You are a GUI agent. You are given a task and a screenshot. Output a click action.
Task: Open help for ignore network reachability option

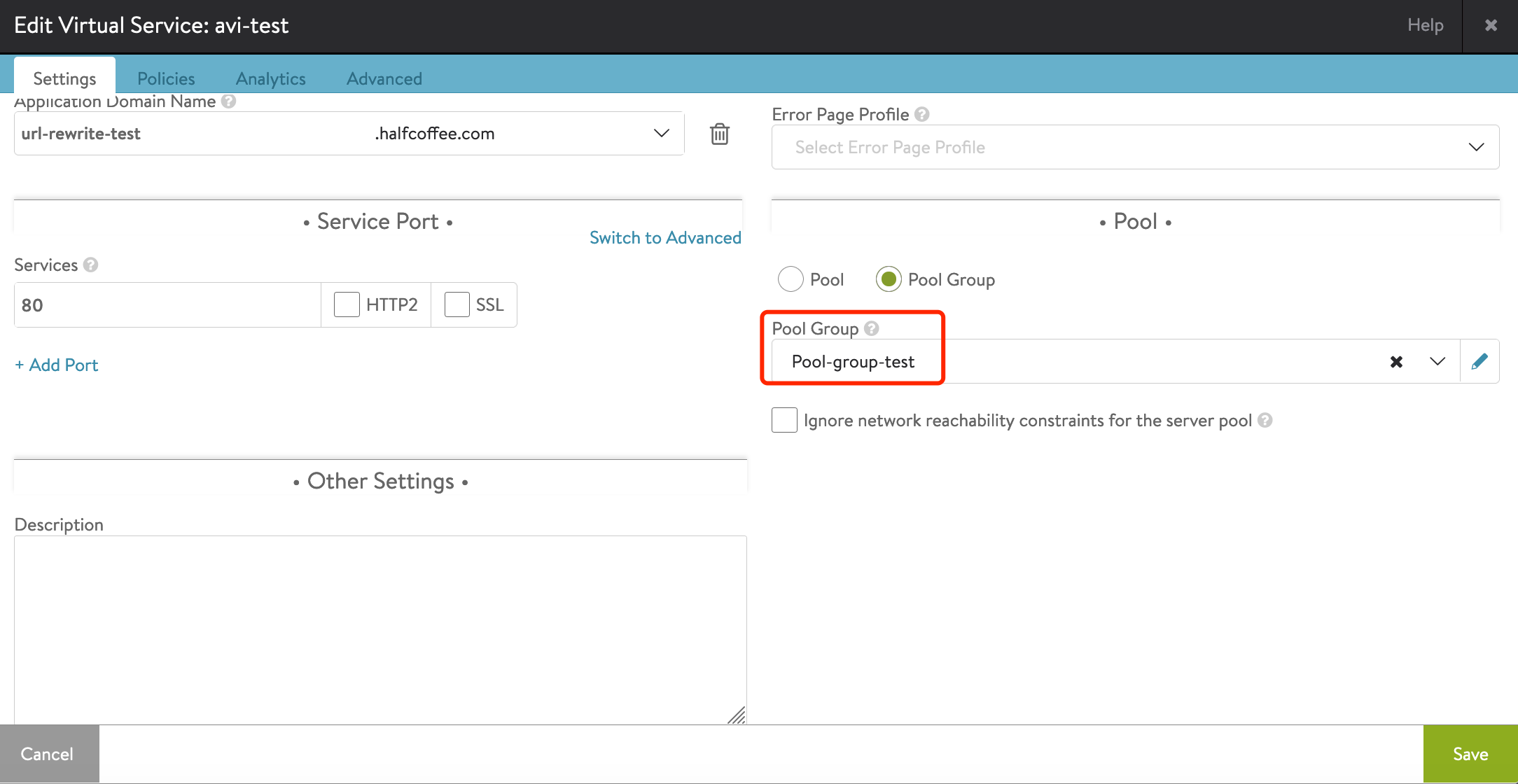pos(1265,420)
